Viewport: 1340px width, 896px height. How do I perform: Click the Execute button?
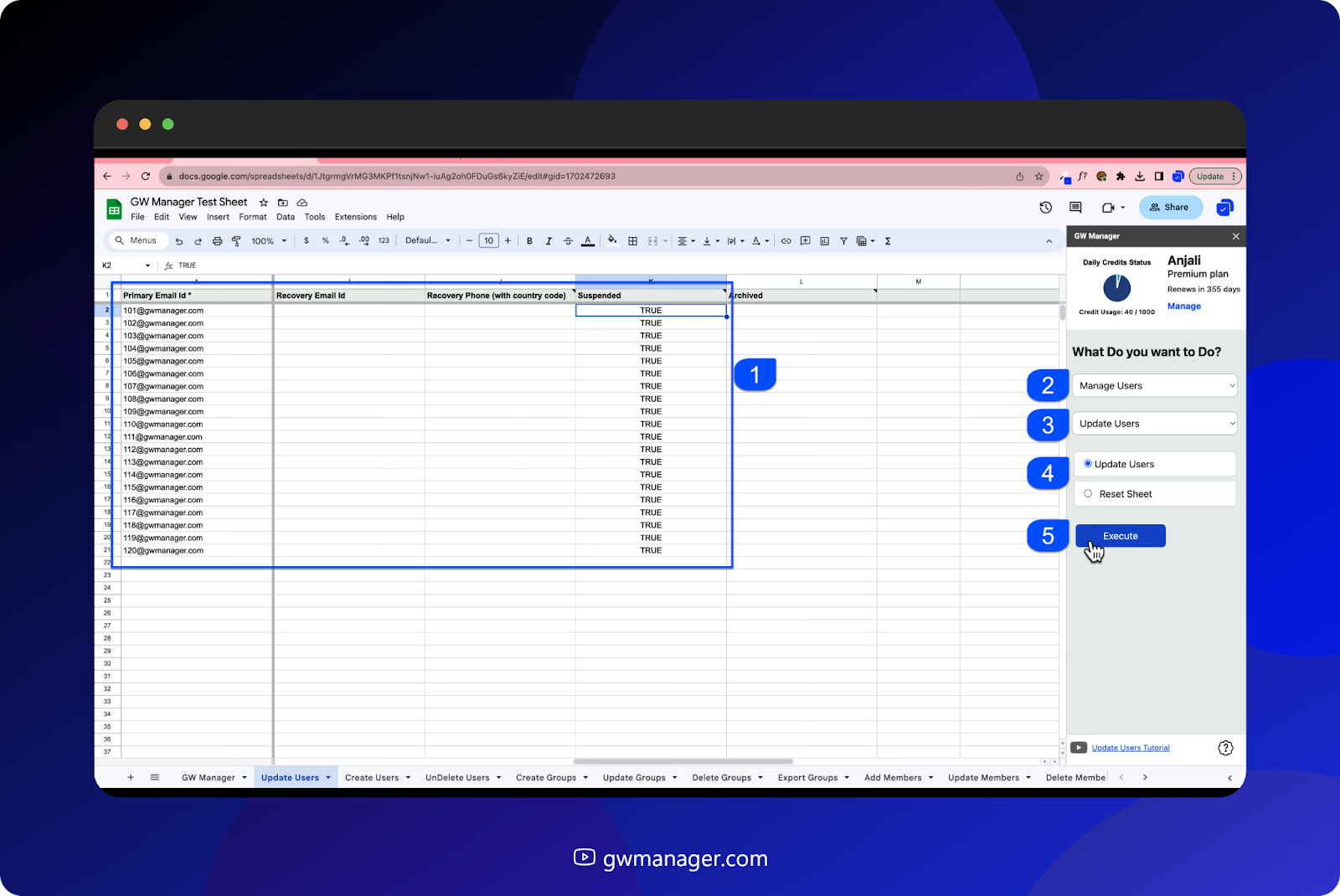tap(1121, 536)
